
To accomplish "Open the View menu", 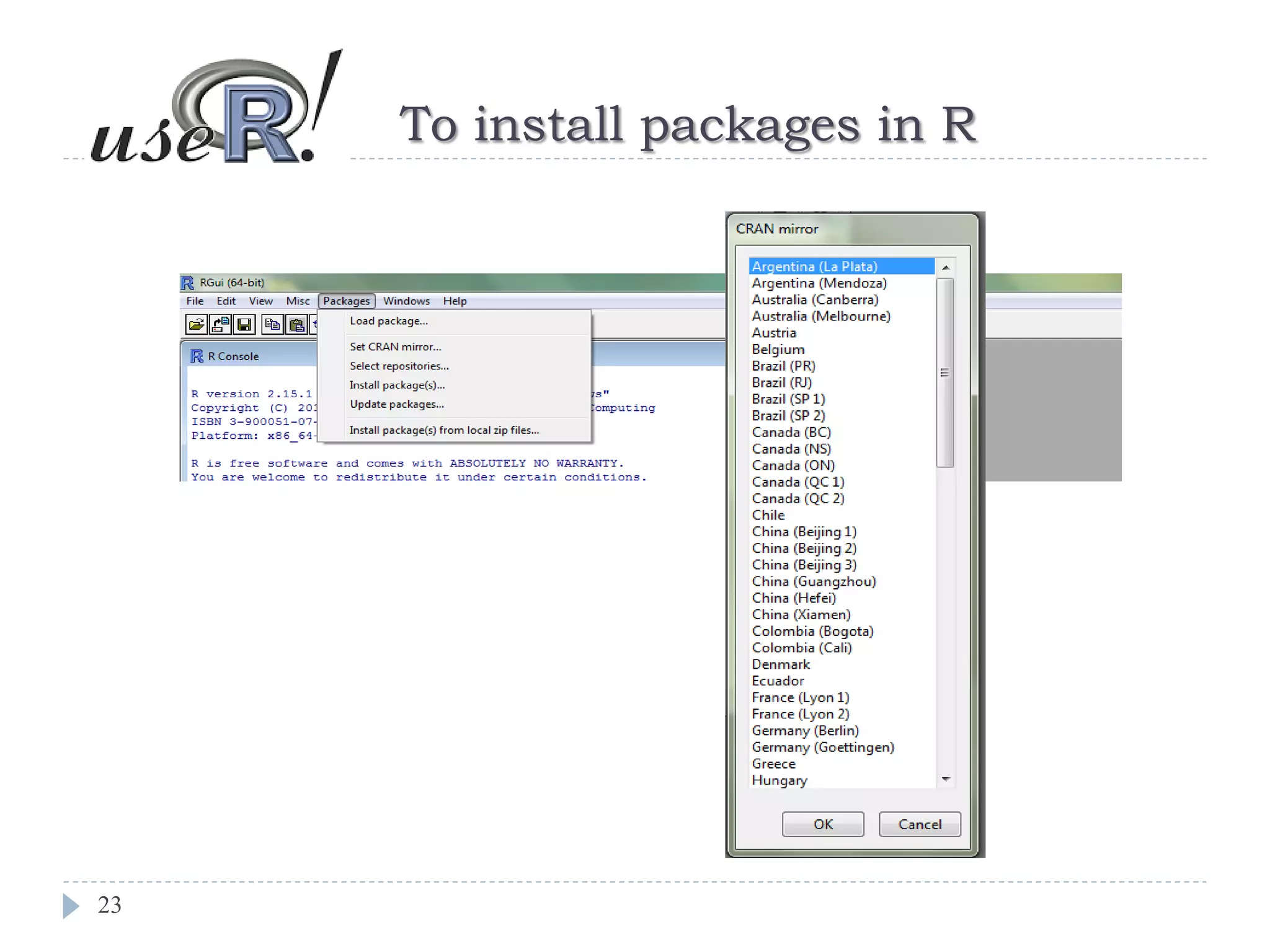I will (x=260, y=301).
